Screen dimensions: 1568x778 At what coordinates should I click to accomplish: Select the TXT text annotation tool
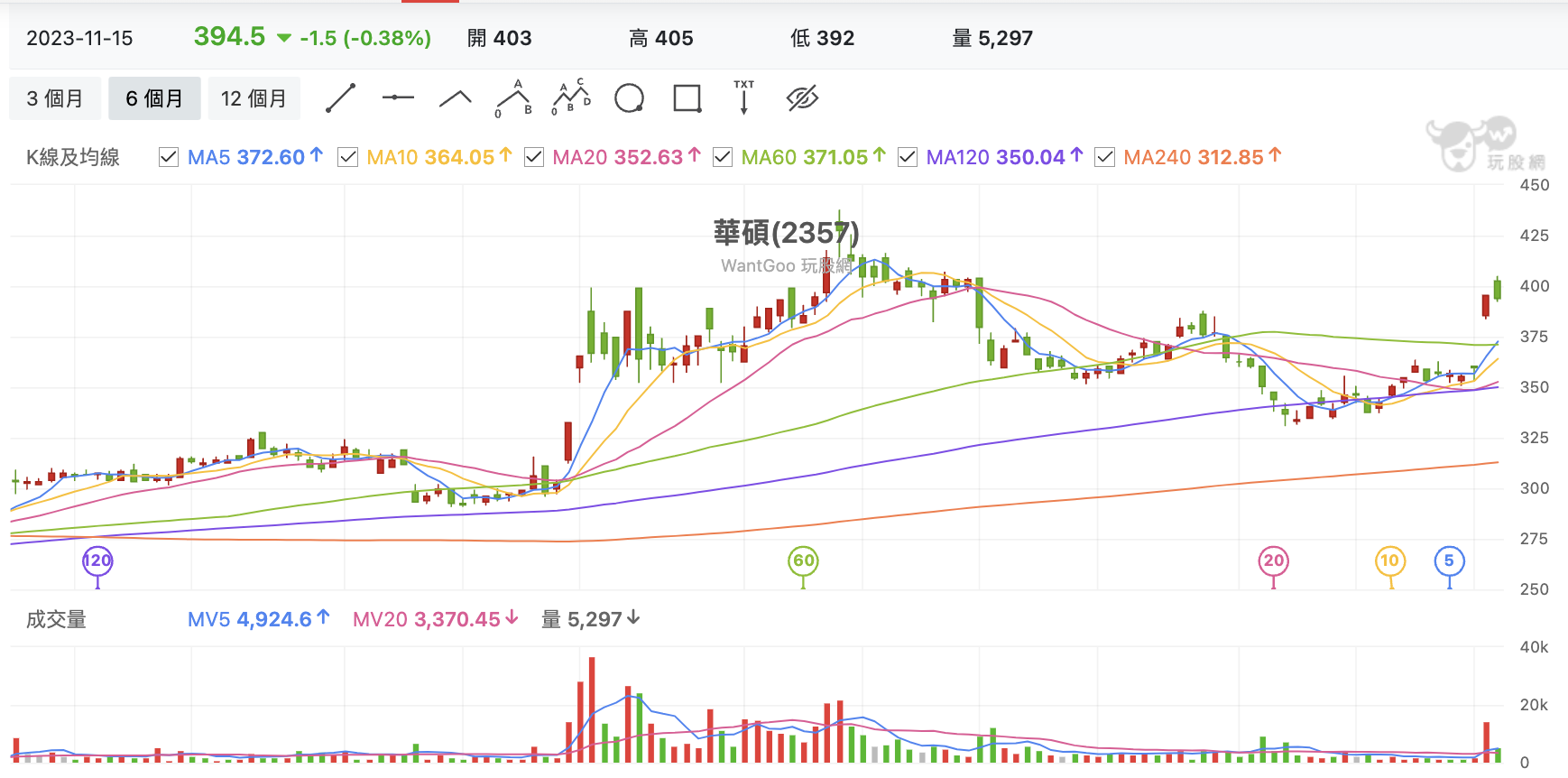pyautogui.click(x=743, y=97)
